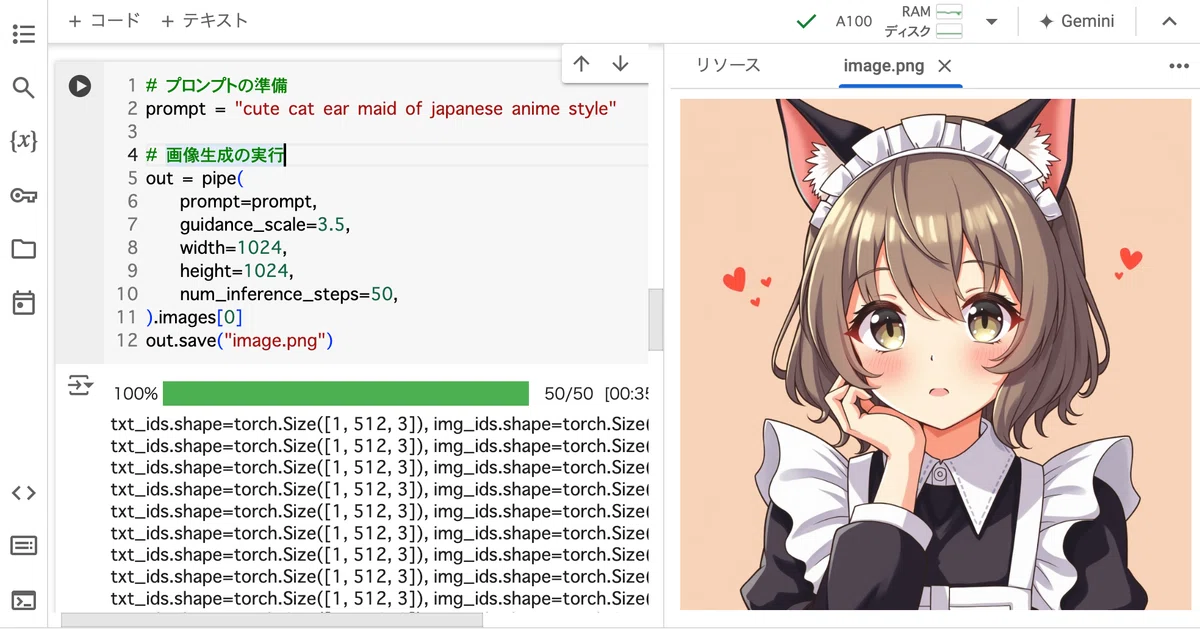Open the table of contents sidebar icon
1200x629 pixels.
click(24, 35)
